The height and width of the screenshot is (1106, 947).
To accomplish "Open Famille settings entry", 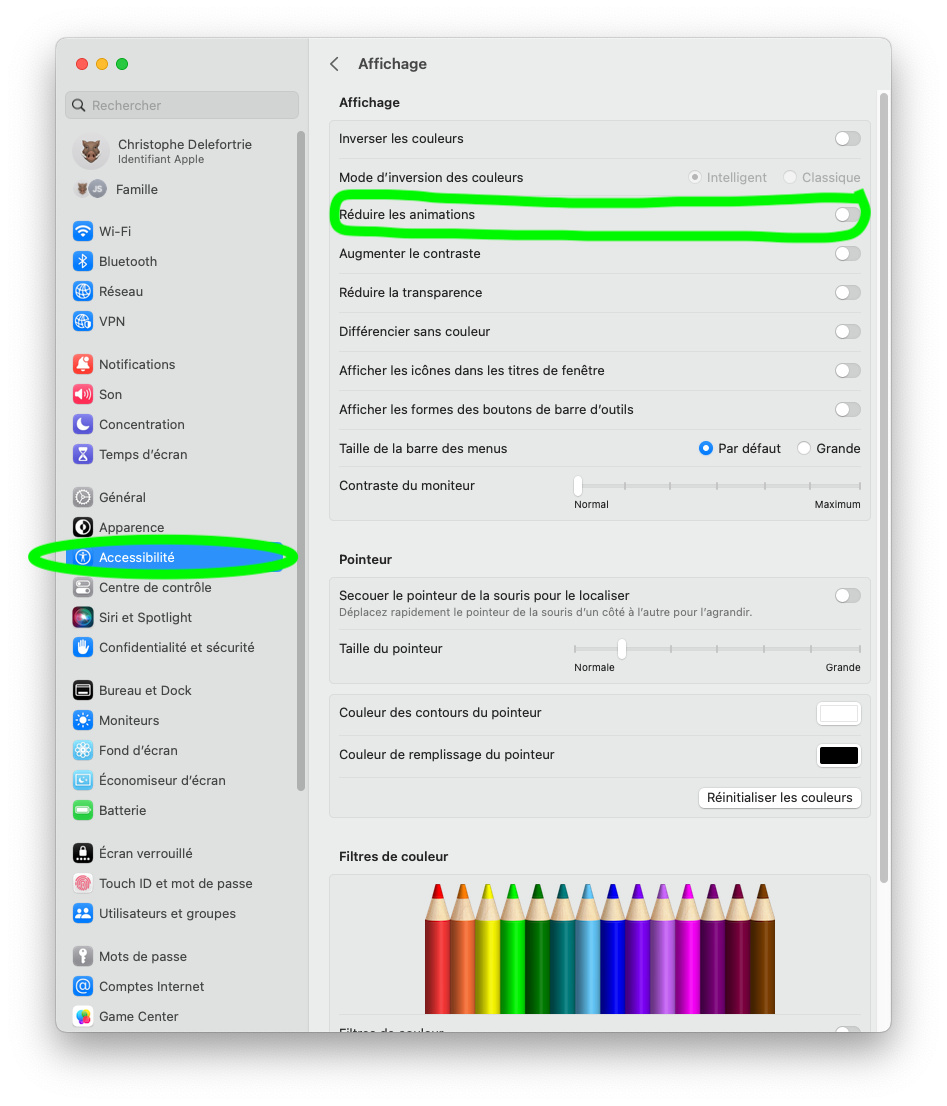I will tap(136, 189).
